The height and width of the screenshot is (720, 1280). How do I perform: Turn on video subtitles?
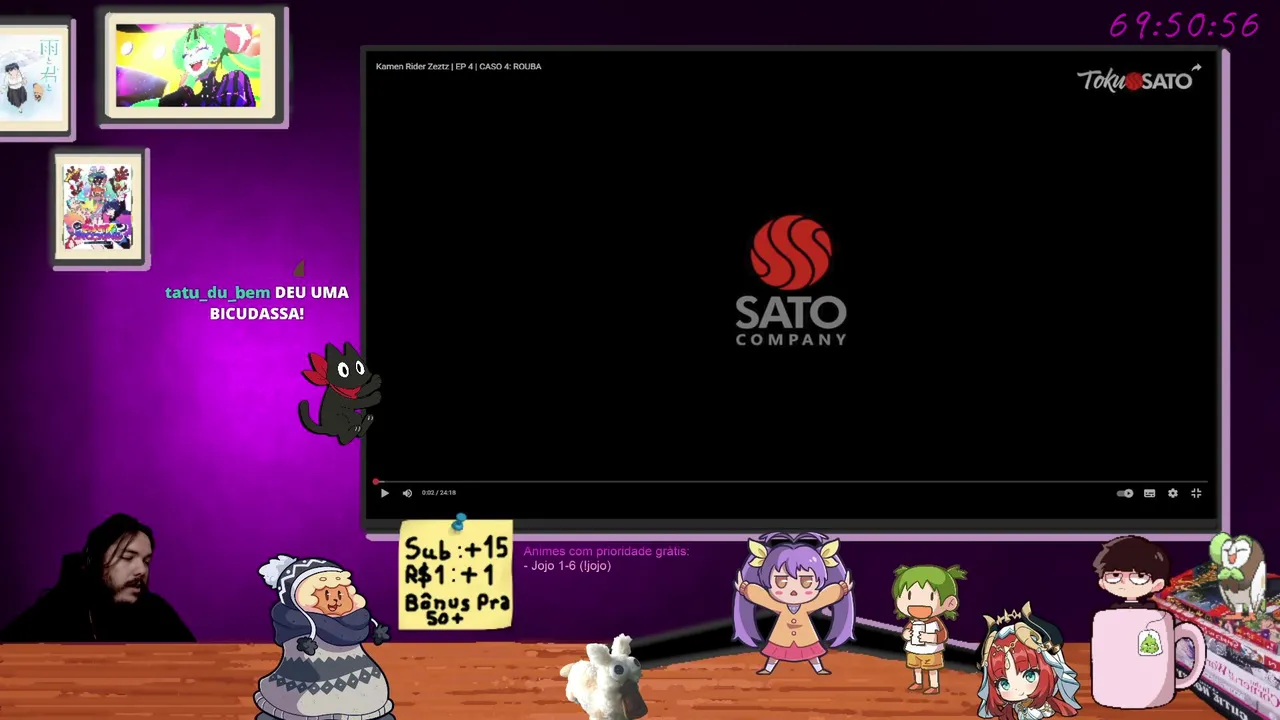[x=1149, y=493]
